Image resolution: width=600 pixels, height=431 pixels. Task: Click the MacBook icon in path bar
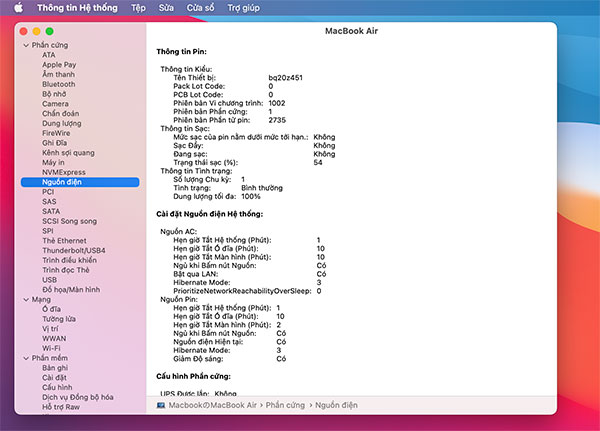(x=161, y=405)
